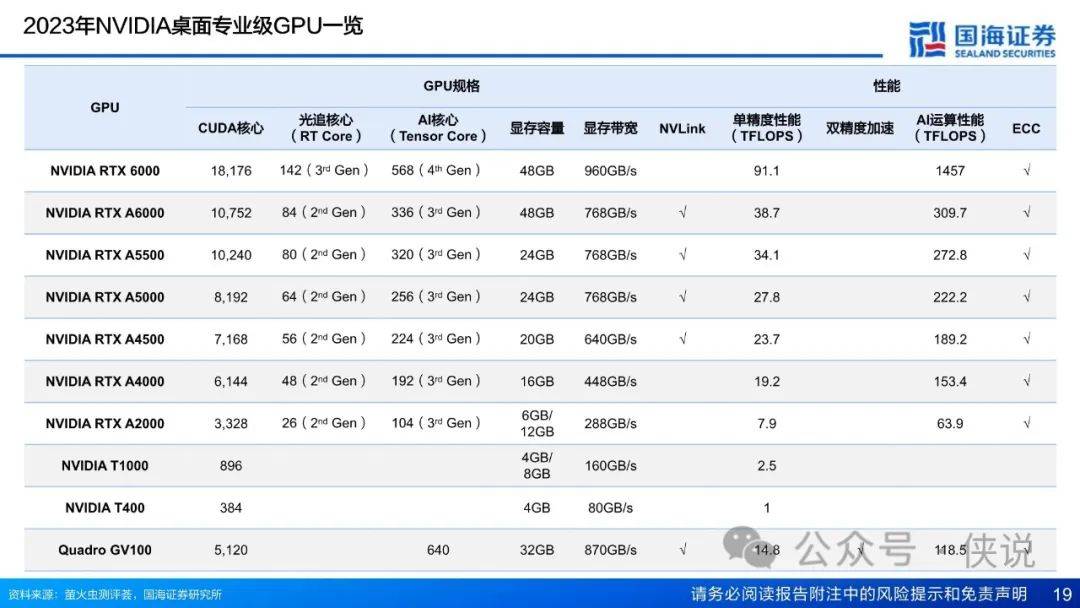The width and height of the screenshot is (1080, 608).
Task: Select the "NVIDIA RTX 6000" row label
Action: (105, 171)
